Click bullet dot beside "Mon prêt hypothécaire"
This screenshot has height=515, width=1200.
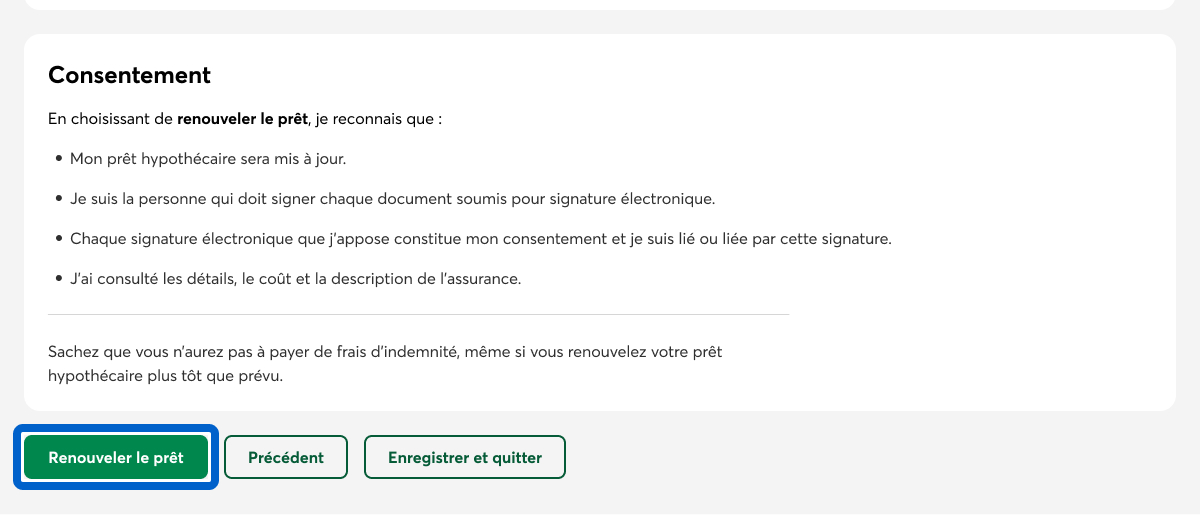click(x=59, y=159)
